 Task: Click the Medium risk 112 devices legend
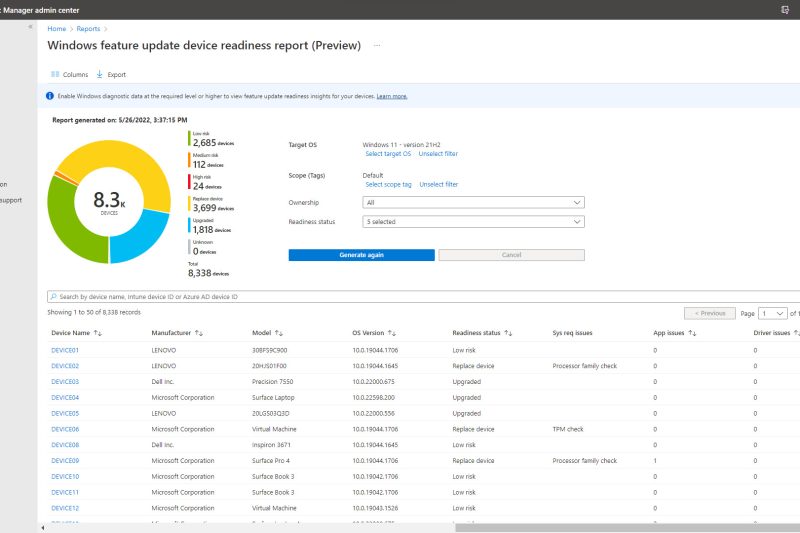pos(207,161)
